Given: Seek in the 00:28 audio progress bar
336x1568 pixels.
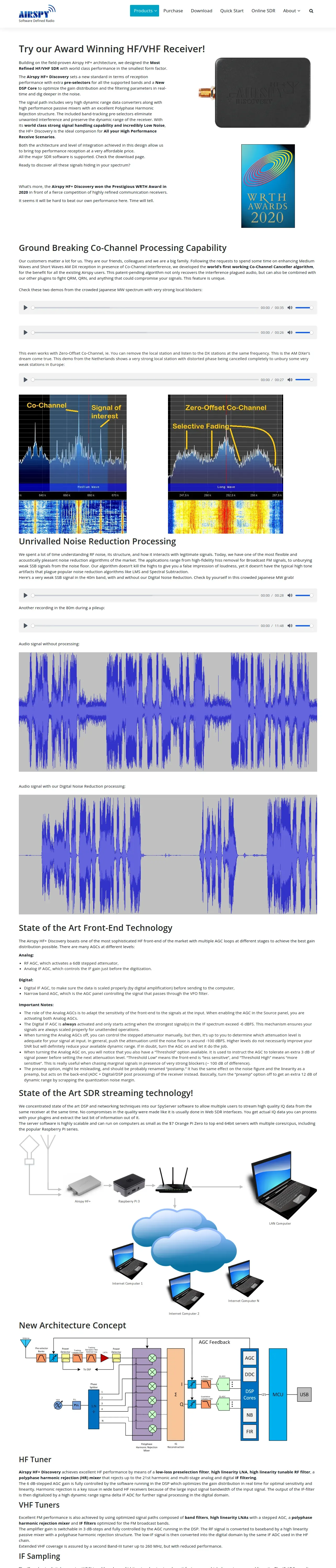Looking at the screenshot, I should (x=145, y=595).
